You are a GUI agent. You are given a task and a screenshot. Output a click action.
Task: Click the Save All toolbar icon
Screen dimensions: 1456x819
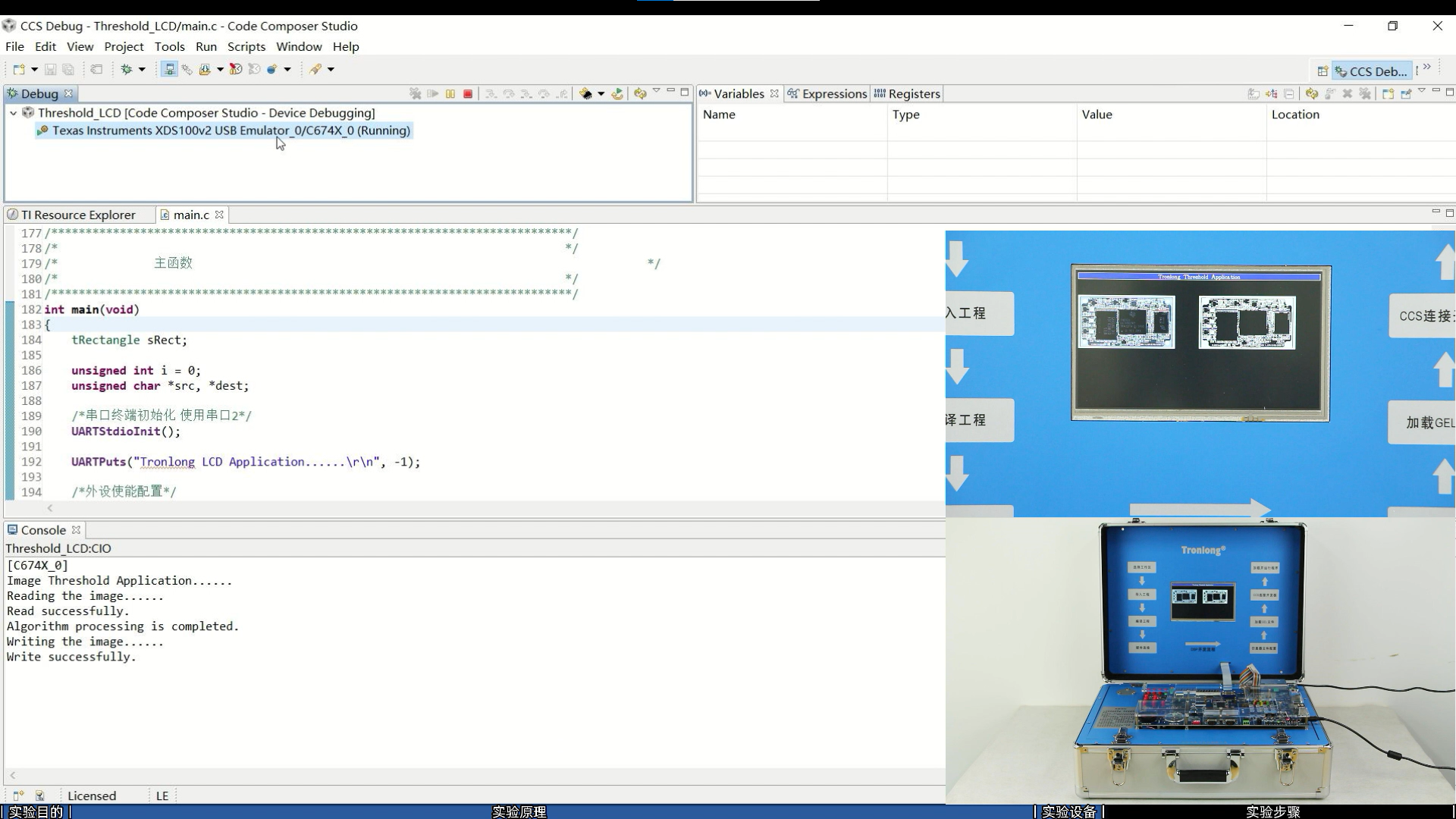68,69
